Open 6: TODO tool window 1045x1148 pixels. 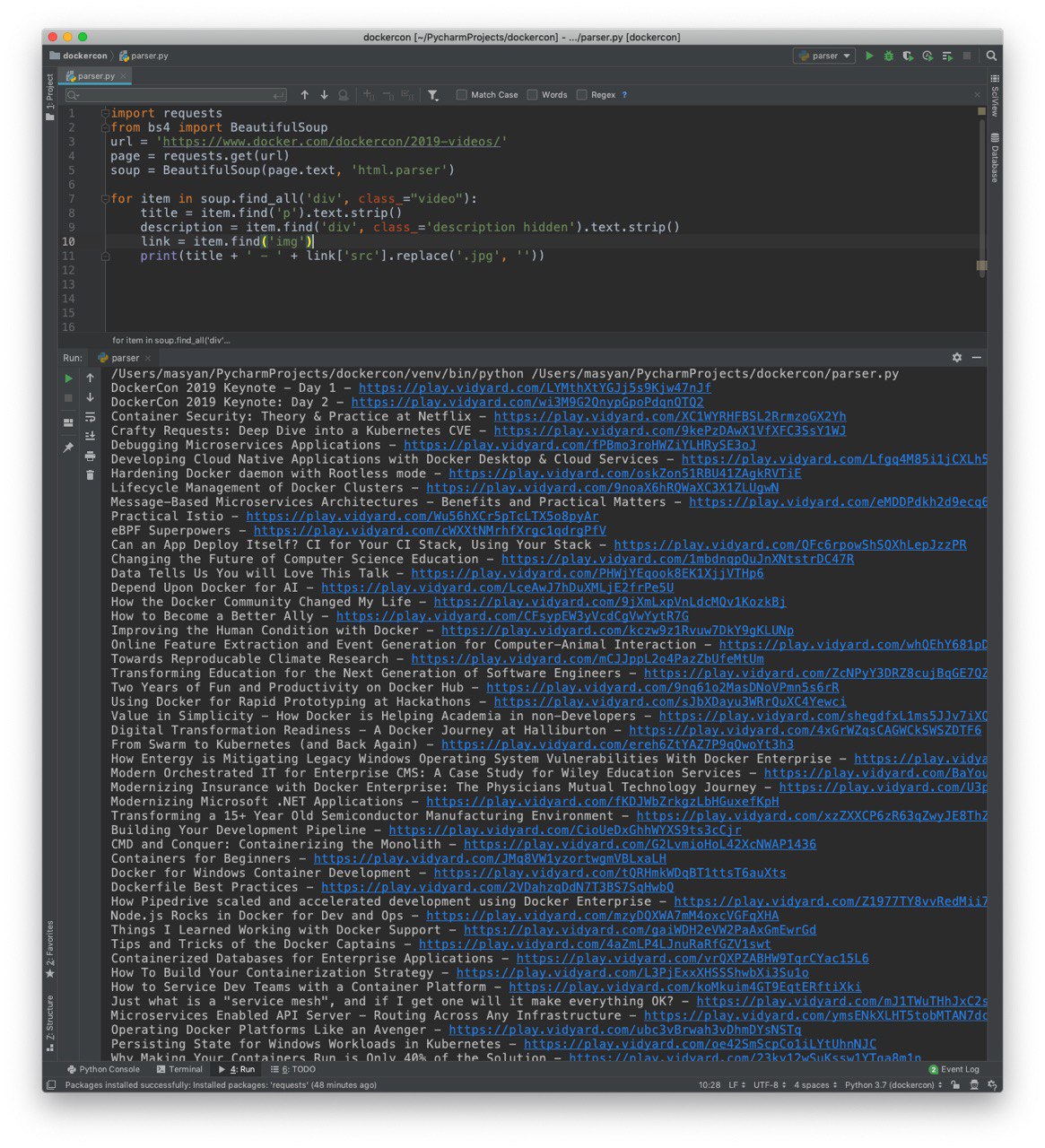pyautogui.click(x=293, y=1069)
